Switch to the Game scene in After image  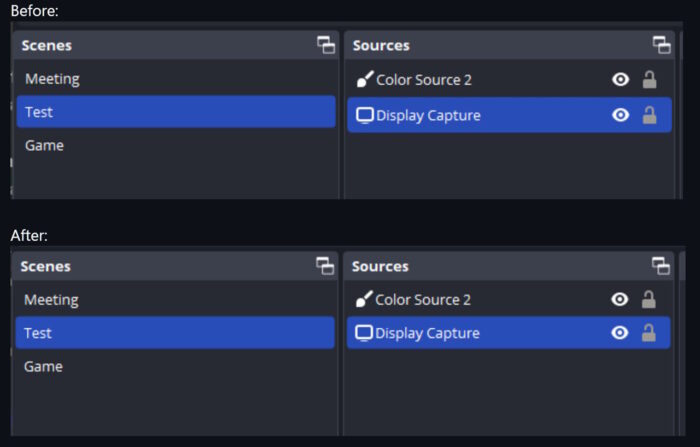click(x=44, y=367)
